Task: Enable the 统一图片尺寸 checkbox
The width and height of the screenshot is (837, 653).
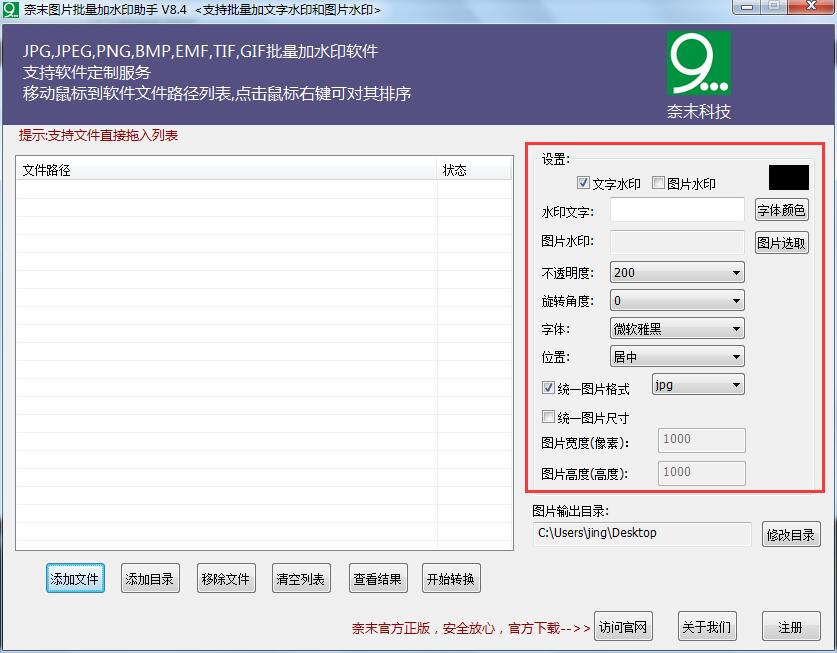Action: (x=548, y=418)
